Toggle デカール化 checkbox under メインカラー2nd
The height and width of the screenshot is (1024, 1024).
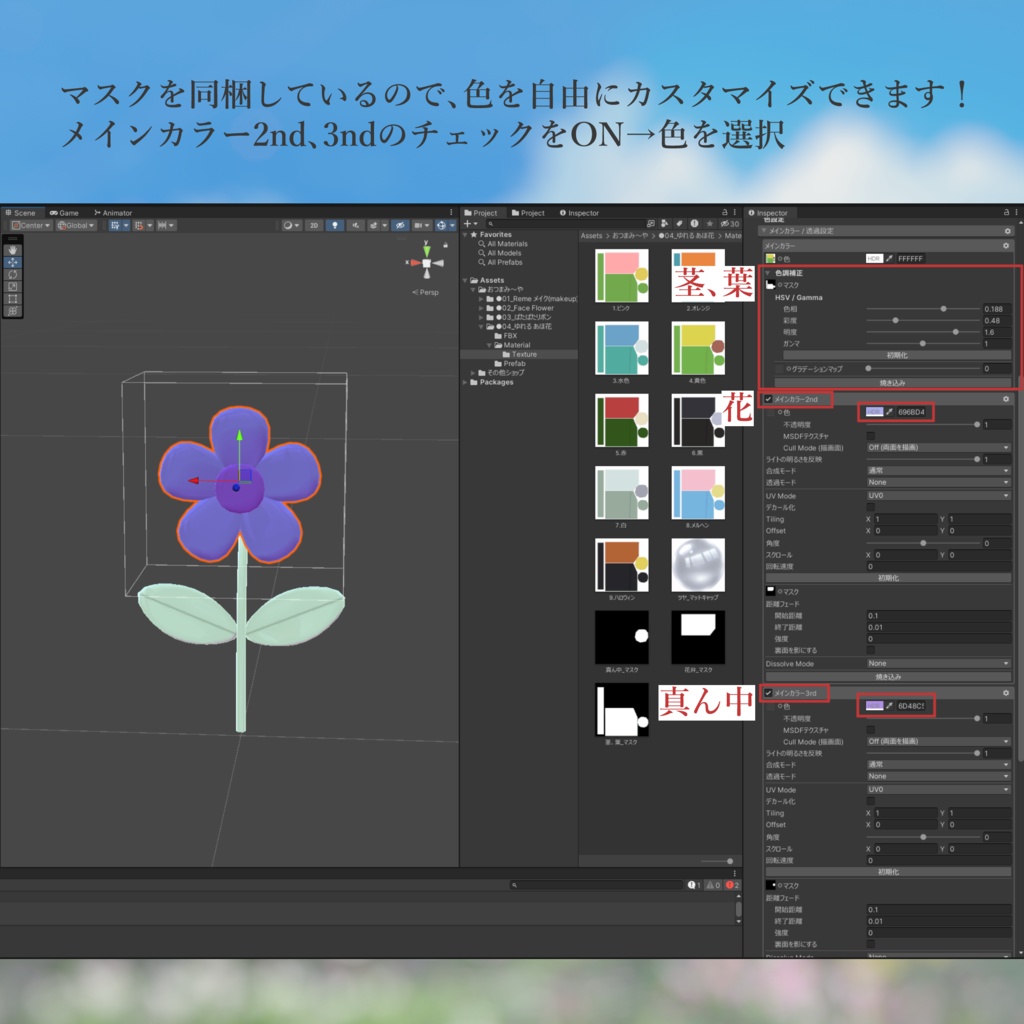pyautogui.click(x=871, y=507)
